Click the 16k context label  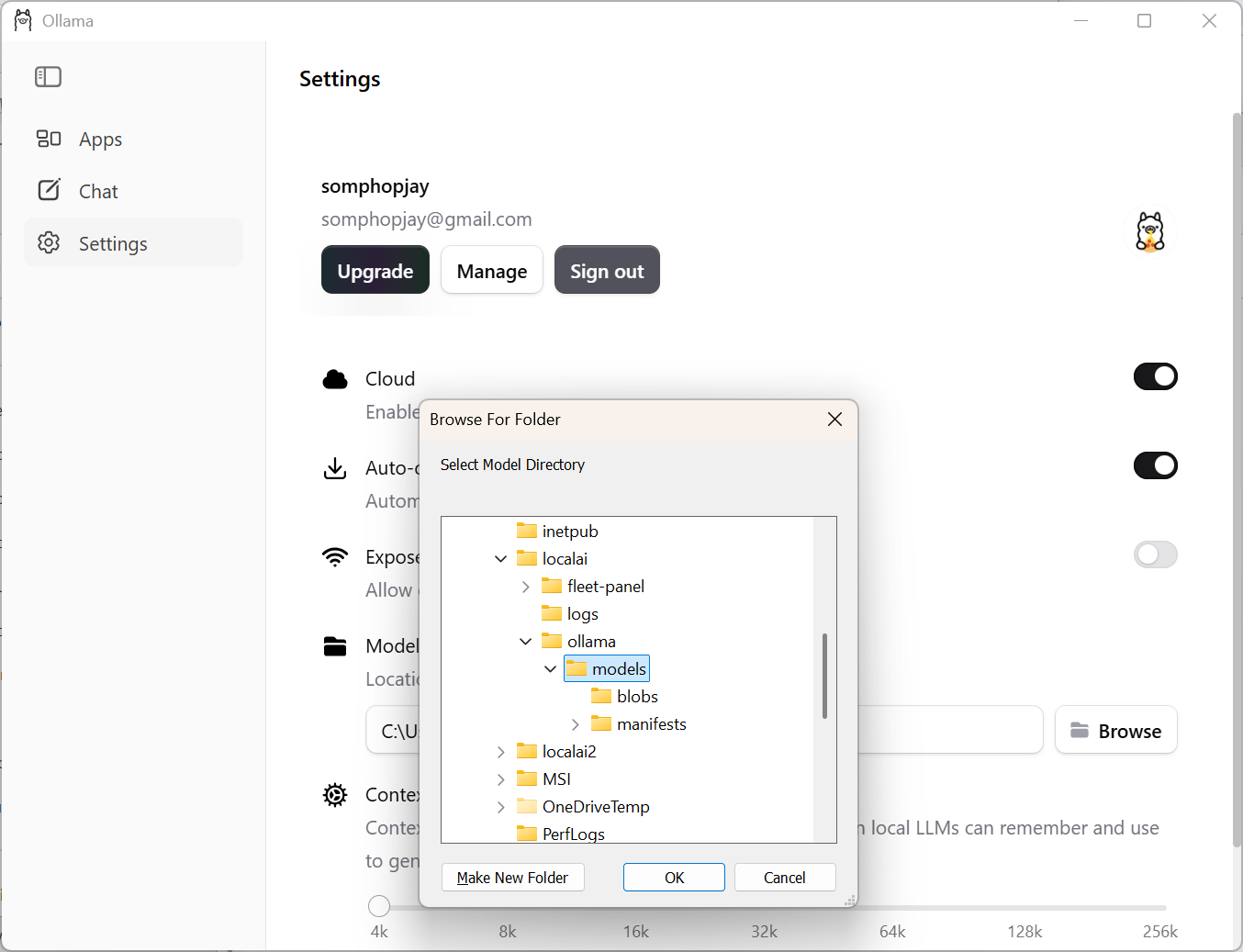click(x=636, y=932)
